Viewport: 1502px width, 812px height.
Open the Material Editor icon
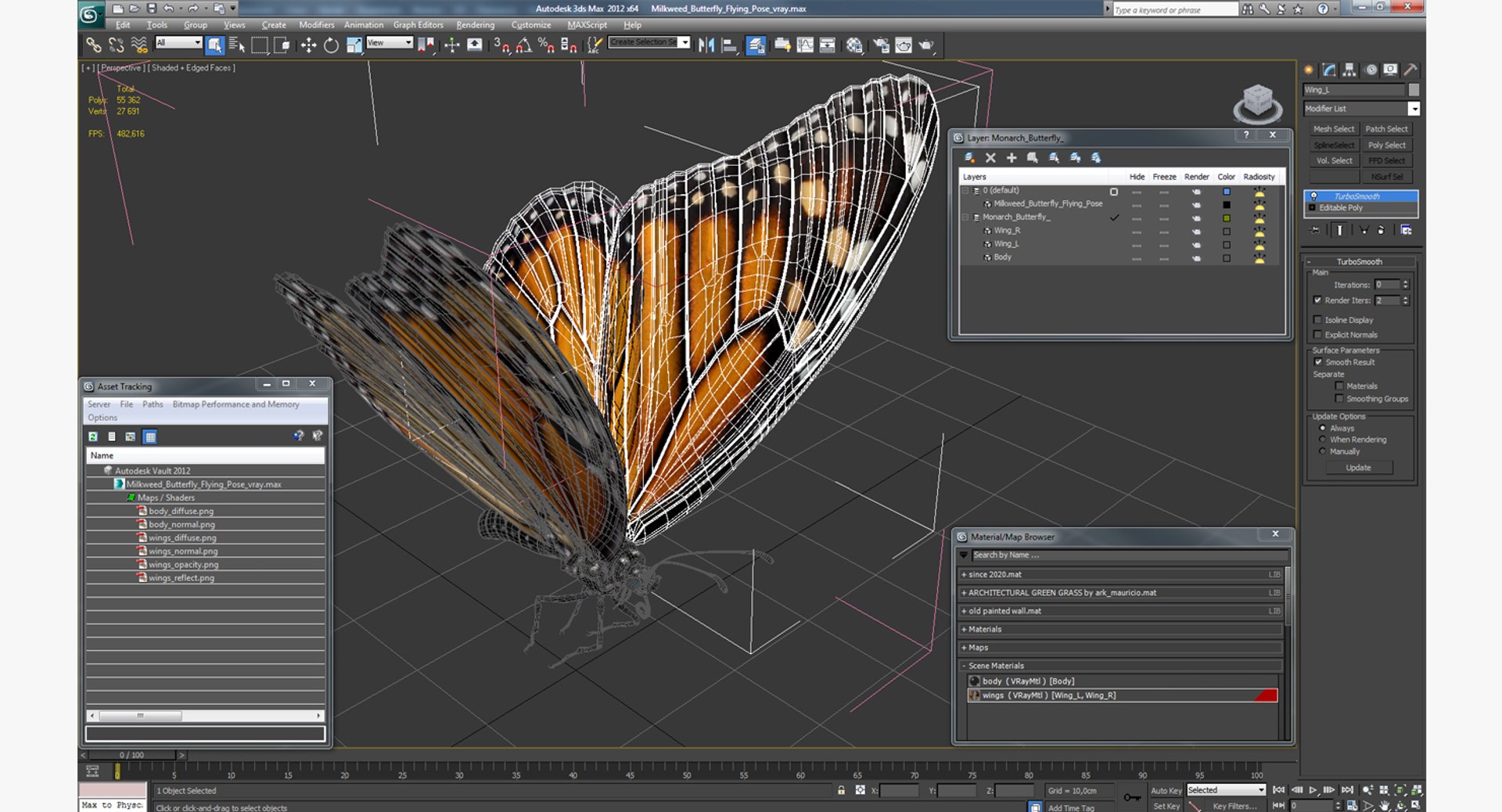[x=854, y=45]
